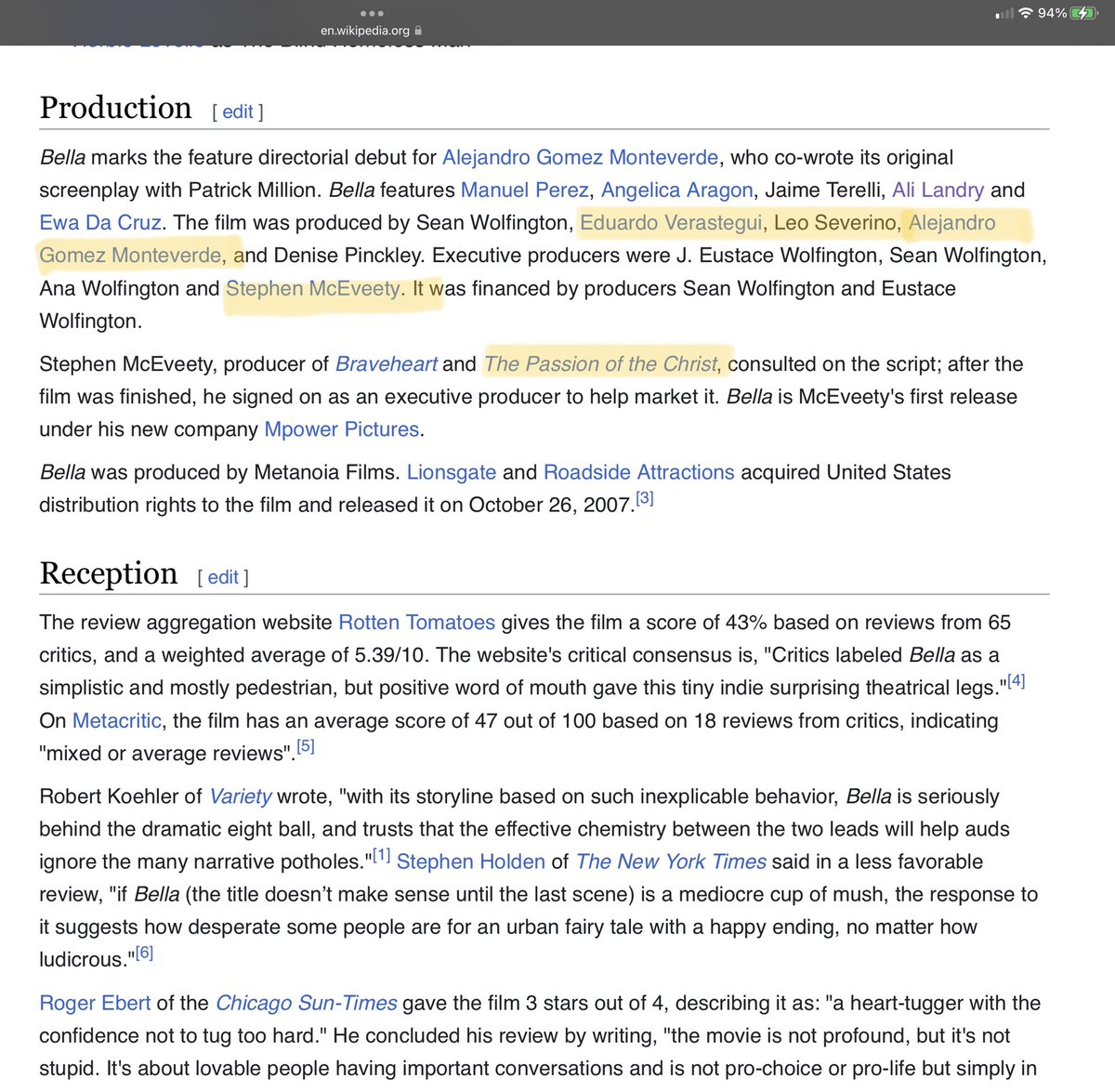
Task: Click the text 'Robert Koehler'
Action: point(109,796)
